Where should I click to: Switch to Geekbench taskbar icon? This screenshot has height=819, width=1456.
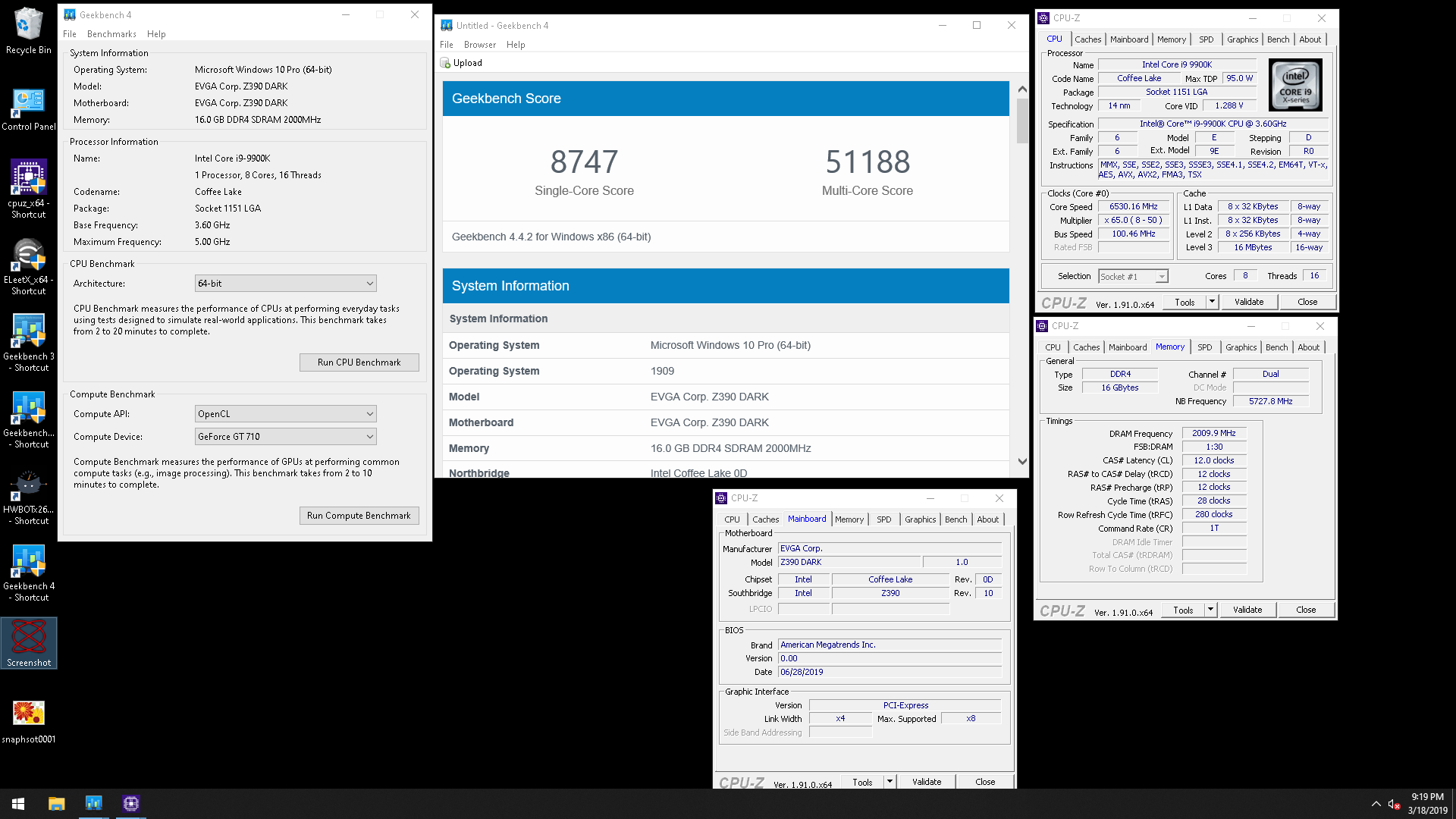pos(94,804)
